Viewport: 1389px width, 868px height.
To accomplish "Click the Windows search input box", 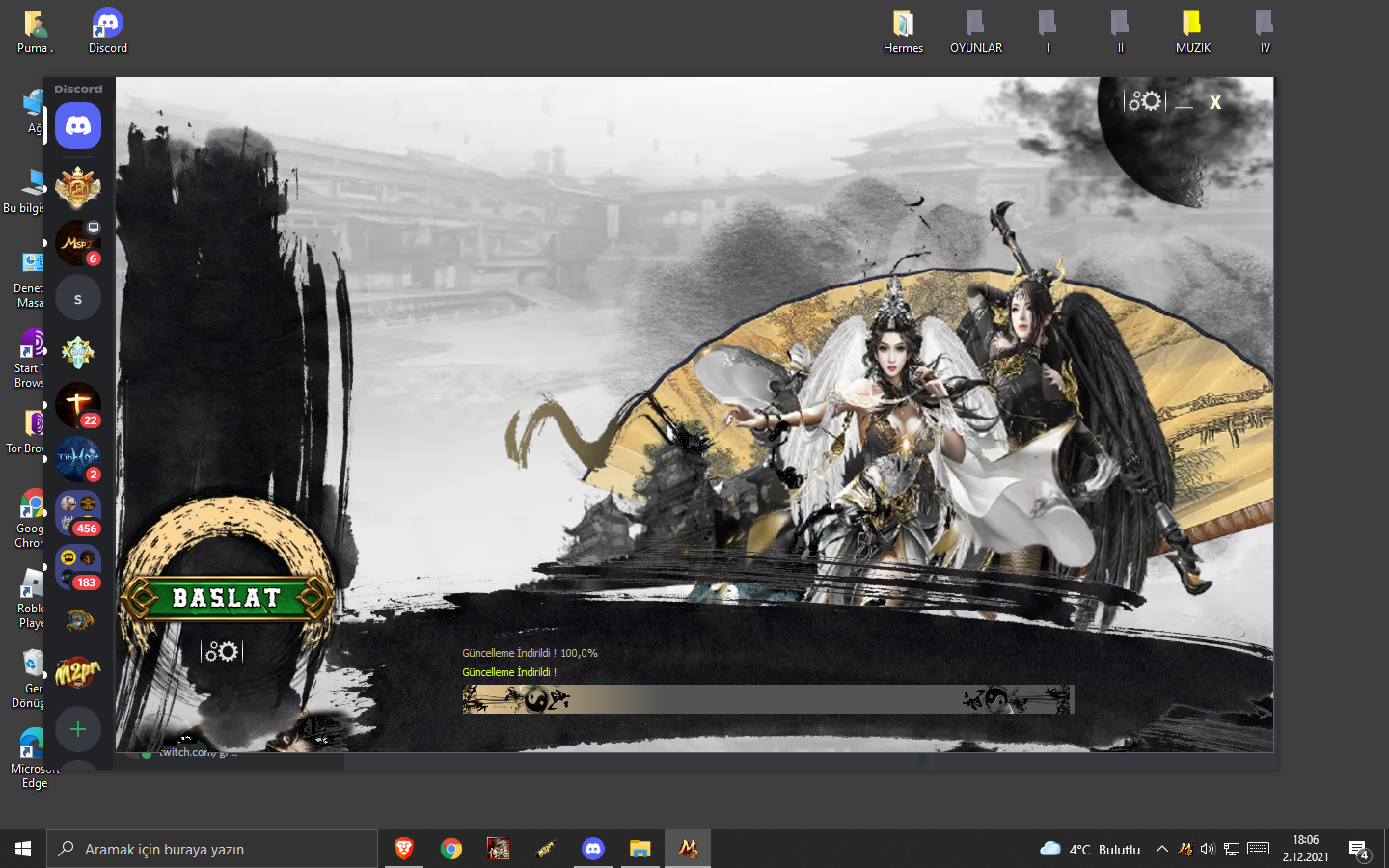I will click(x=214, y=849).
